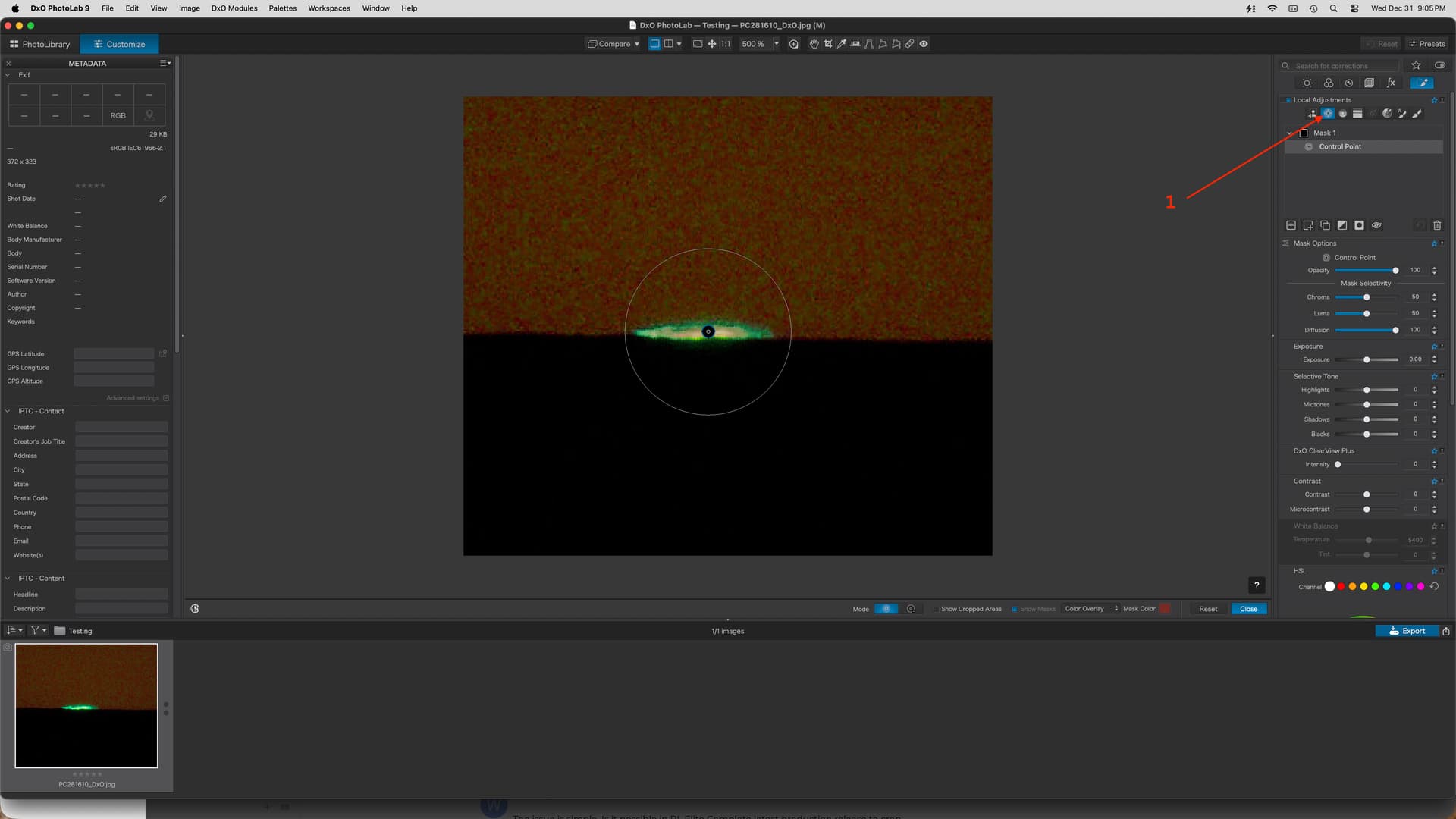Activate the Crop tool in top toolbar

[x=827, y=44]
